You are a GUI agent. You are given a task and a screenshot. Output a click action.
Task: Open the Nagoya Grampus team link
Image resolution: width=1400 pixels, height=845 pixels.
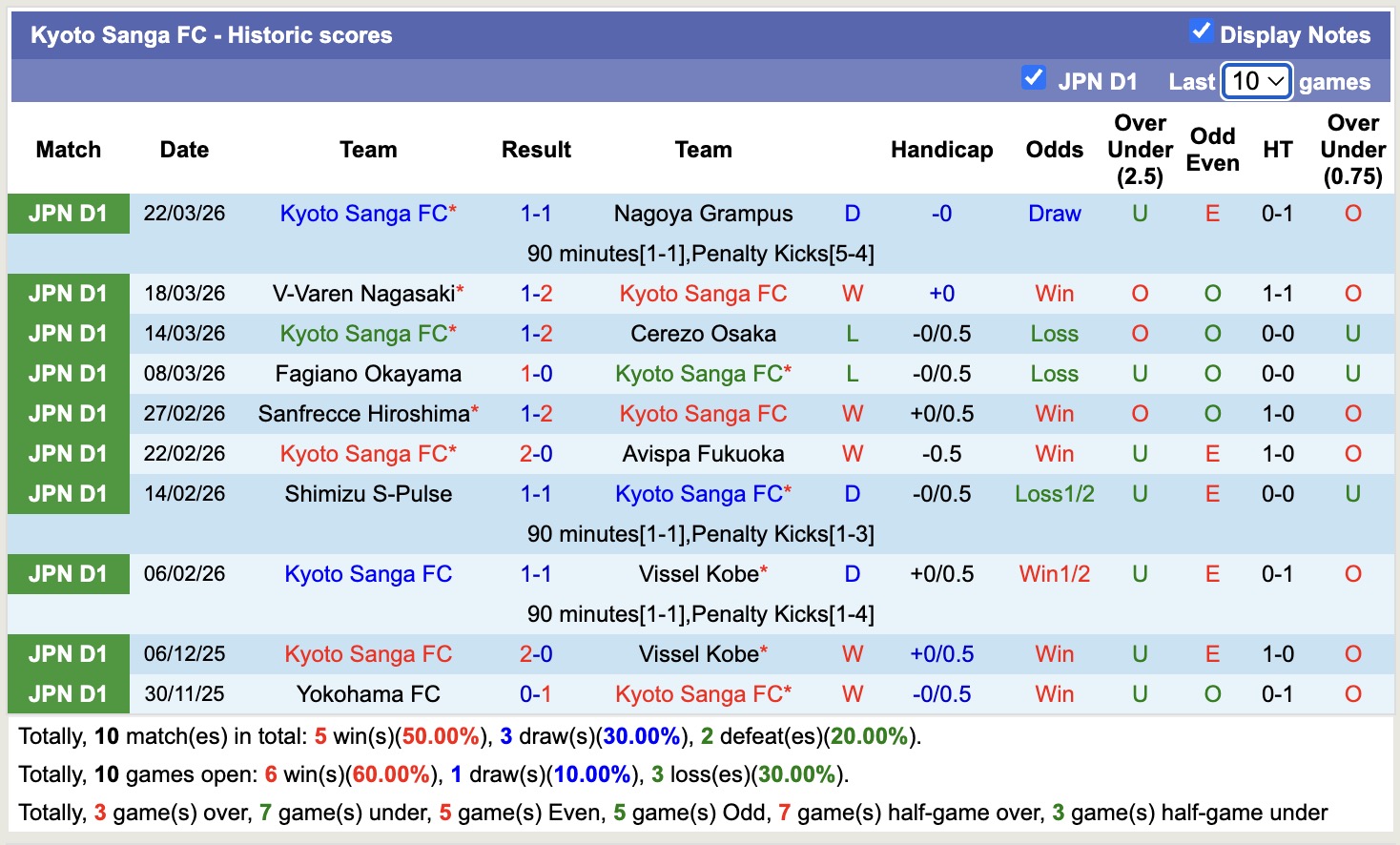tap(703, 213)
